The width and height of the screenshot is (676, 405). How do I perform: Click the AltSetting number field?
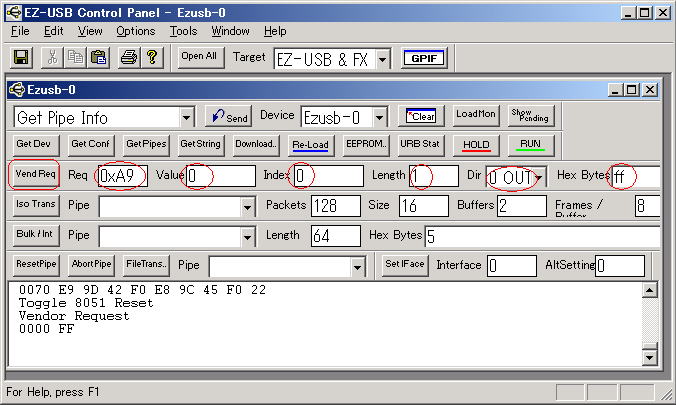tap(620, 266)
